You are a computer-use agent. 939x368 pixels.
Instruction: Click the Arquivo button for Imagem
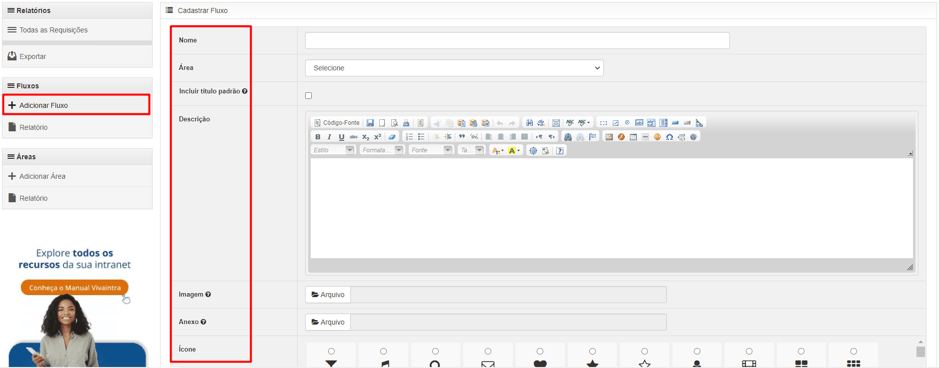coord(328,294)
